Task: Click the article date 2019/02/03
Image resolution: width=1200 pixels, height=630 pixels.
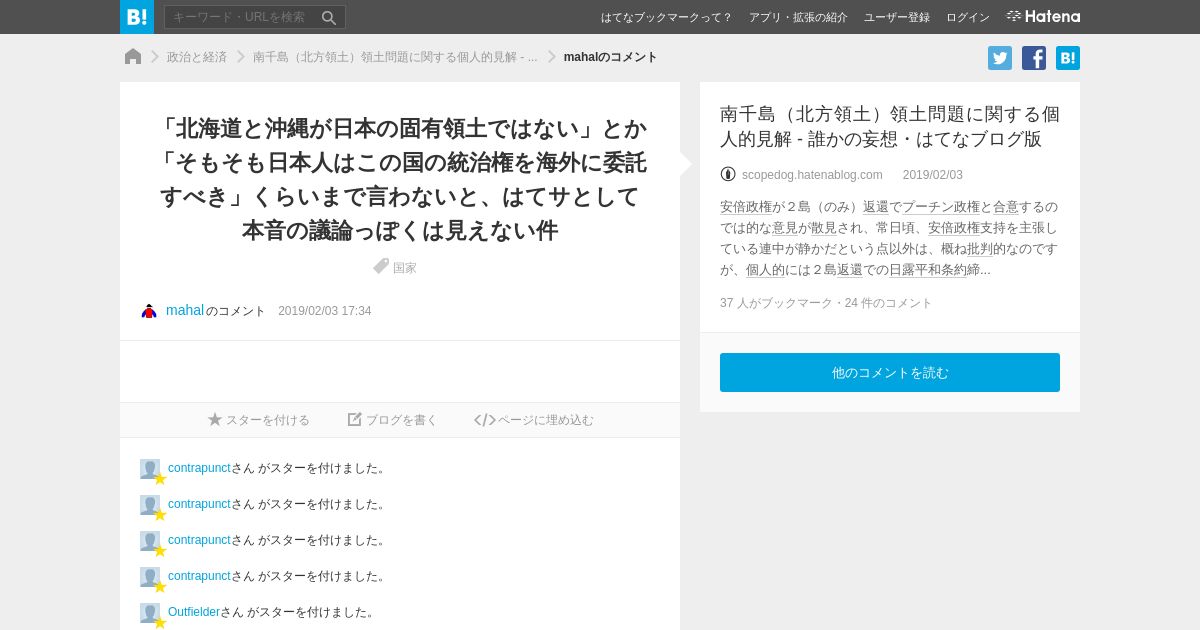Action: [933, 175]
